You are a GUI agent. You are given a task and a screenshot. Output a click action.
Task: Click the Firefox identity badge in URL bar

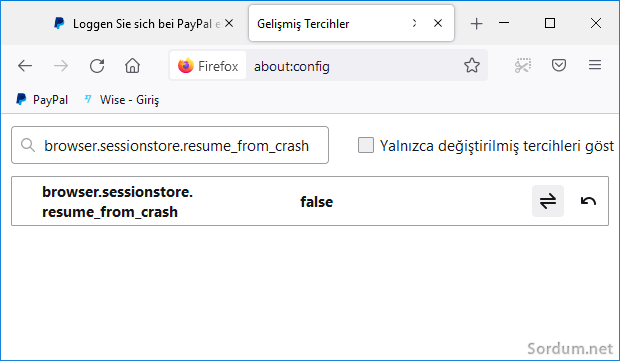pos(208,66)
